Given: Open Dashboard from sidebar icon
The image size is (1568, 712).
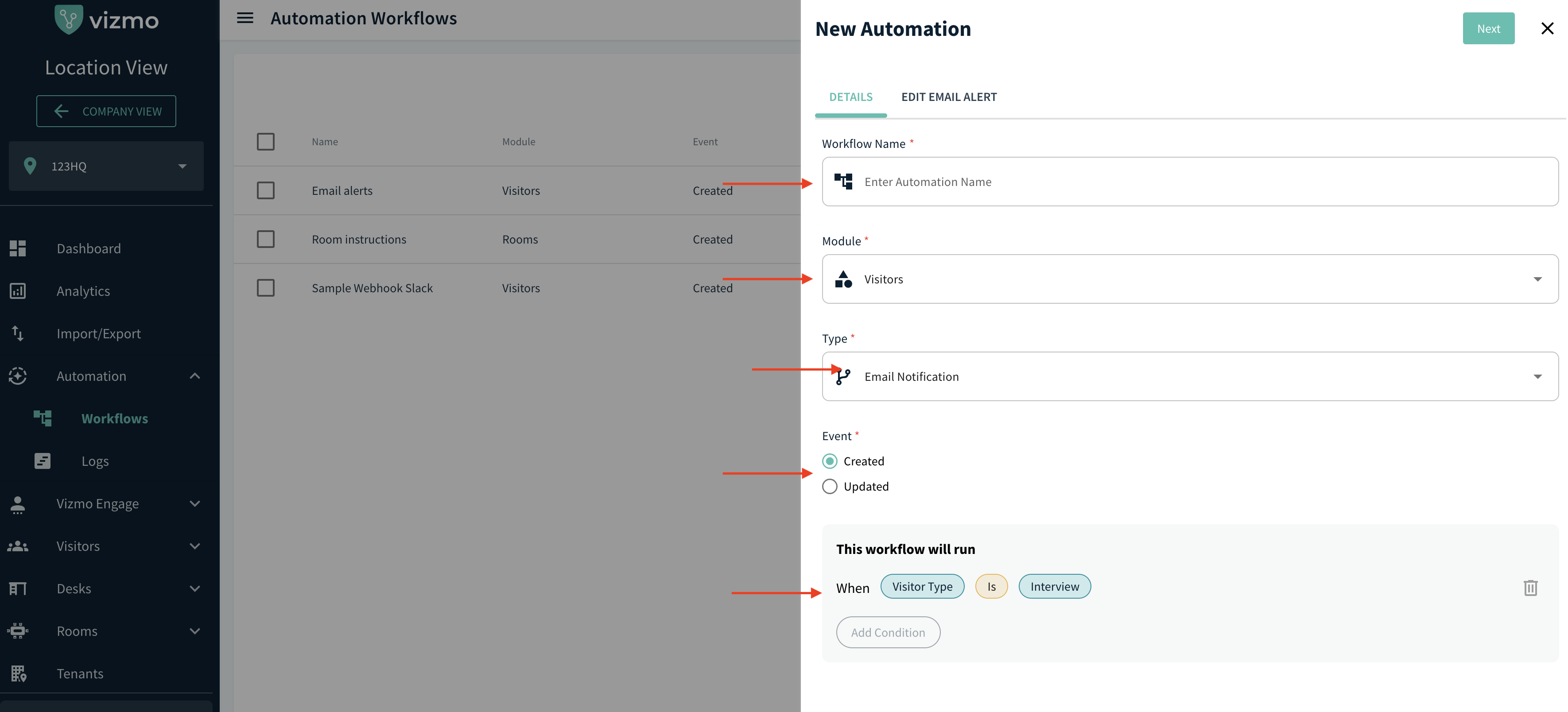Looking at the screenshot, I should (x=18, y=248).
